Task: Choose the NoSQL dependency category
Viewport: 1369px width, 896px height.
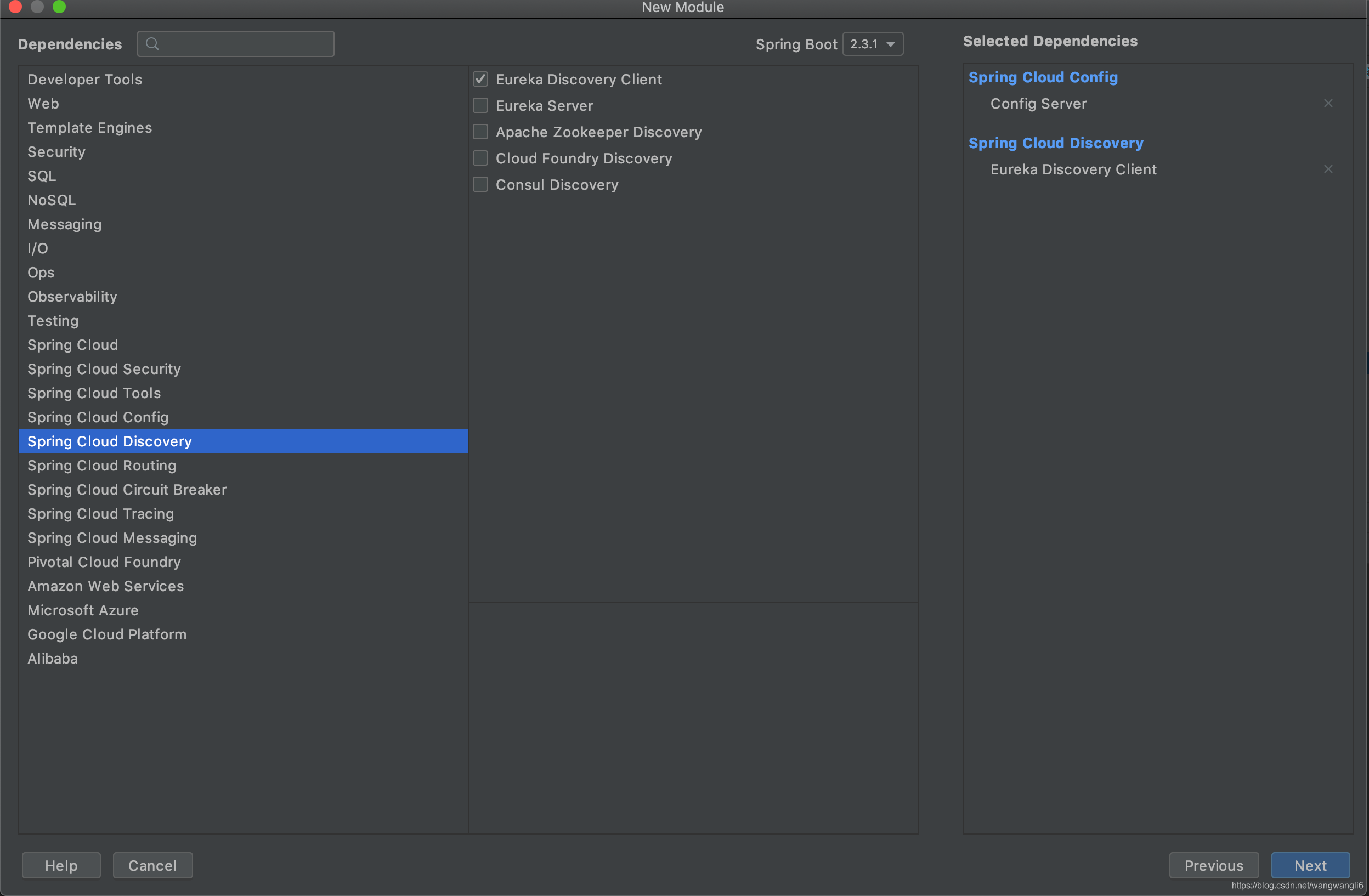Action: point(52,200)
